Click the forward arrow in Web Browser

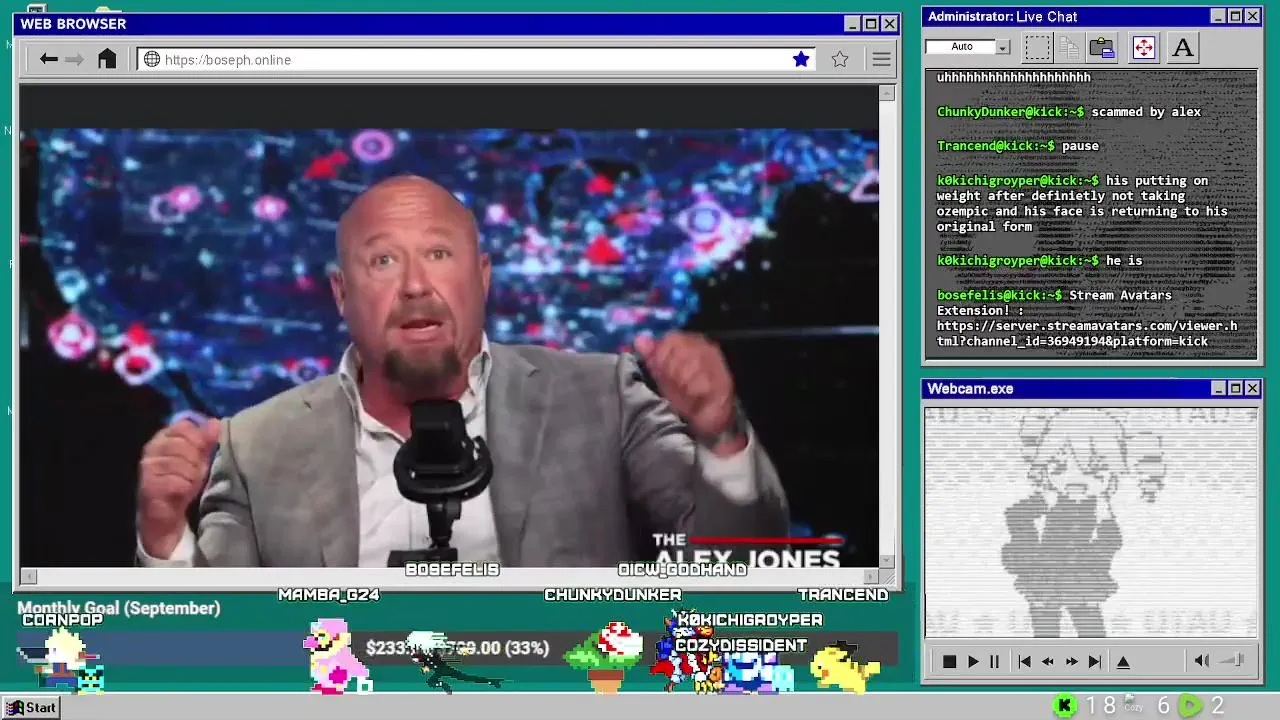coord(74,59)
